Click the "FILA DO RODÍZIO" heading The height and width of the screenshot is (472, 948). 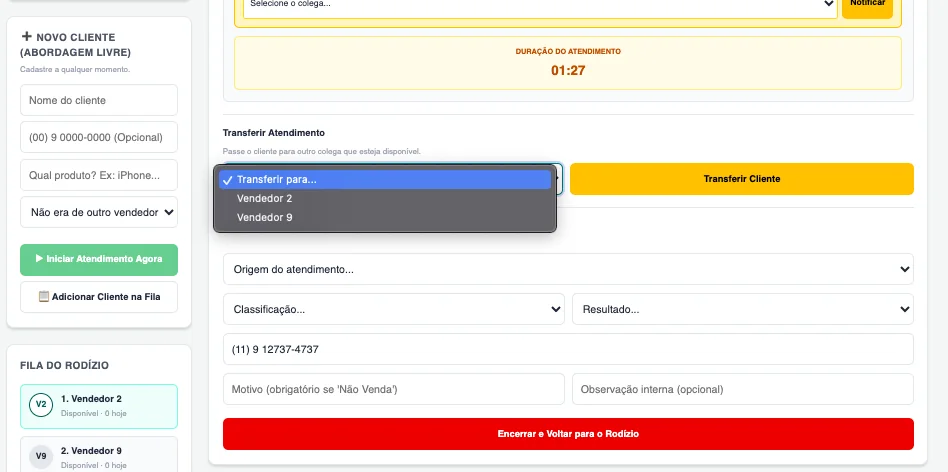pyautogui.click(x=65, y=366)
